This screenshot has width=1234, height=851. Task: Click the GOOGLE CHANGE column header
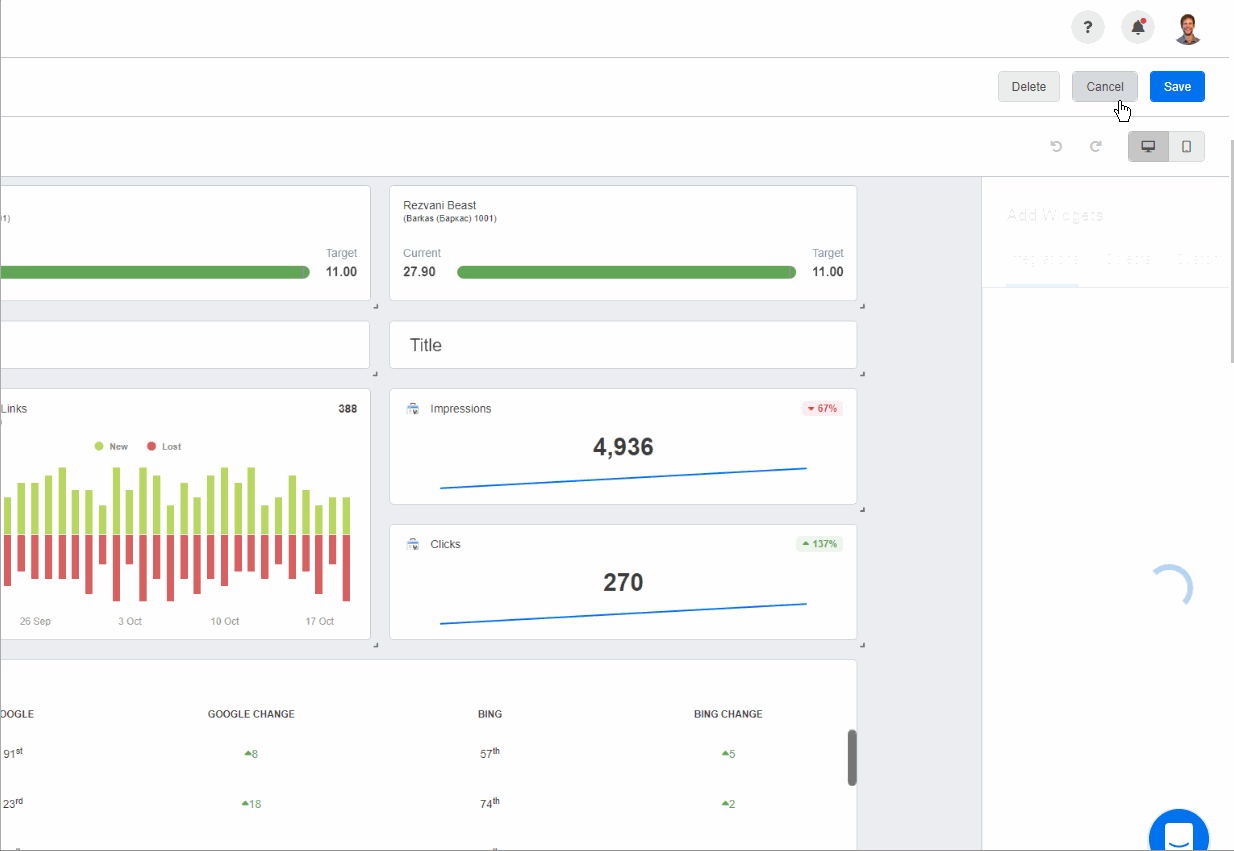tap(251, 714)
